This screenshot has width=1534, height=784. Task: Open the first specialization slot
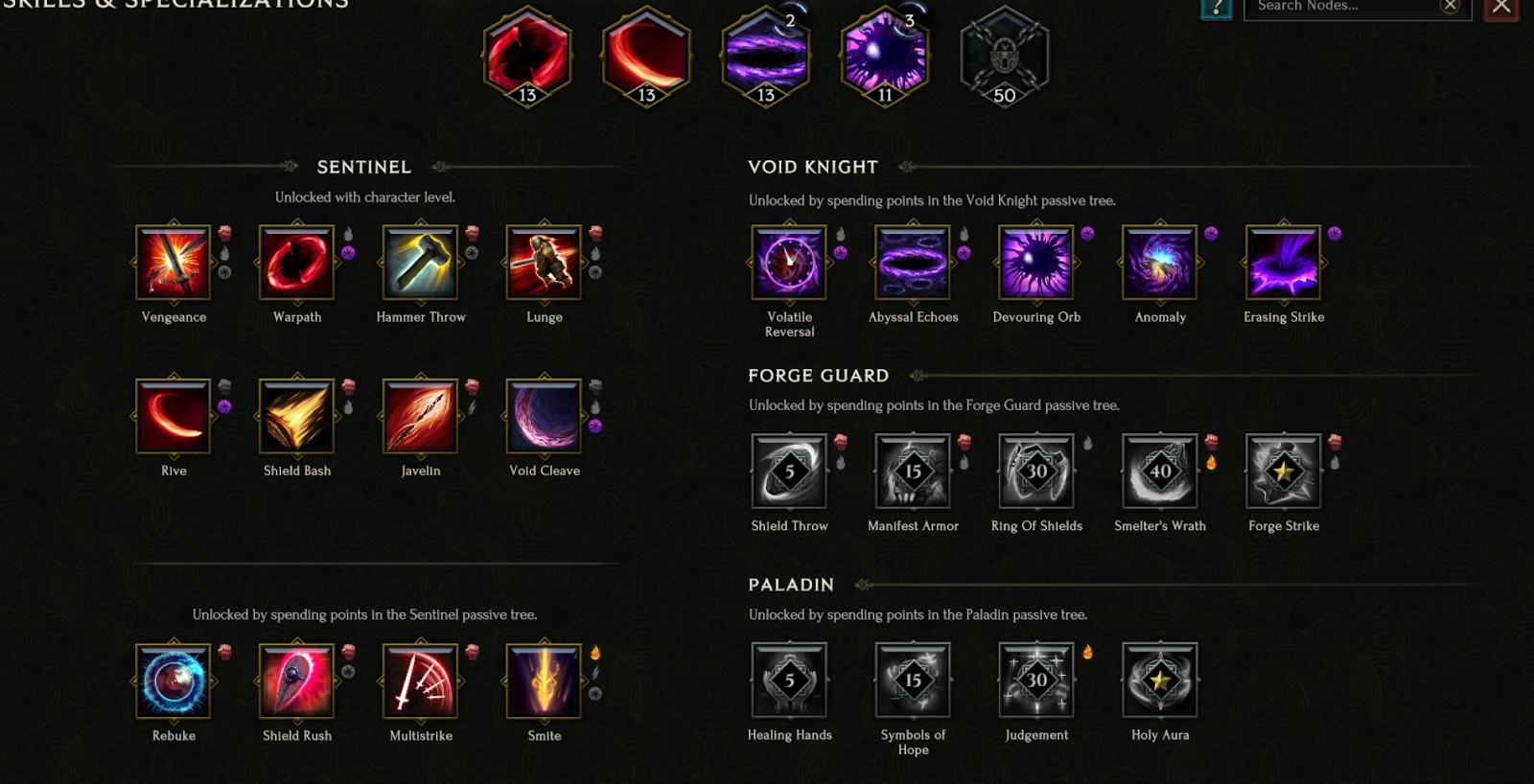pos(527,56)
